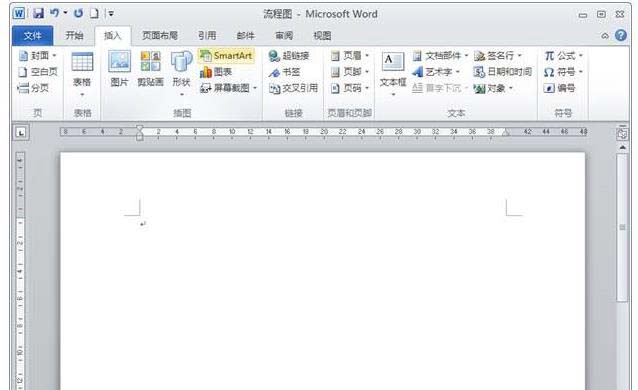Image resolution: width=638 pixels, height=390 pixels.
Task: Switch to the 开始 (Home) tab
Action: tap(74, 36)
